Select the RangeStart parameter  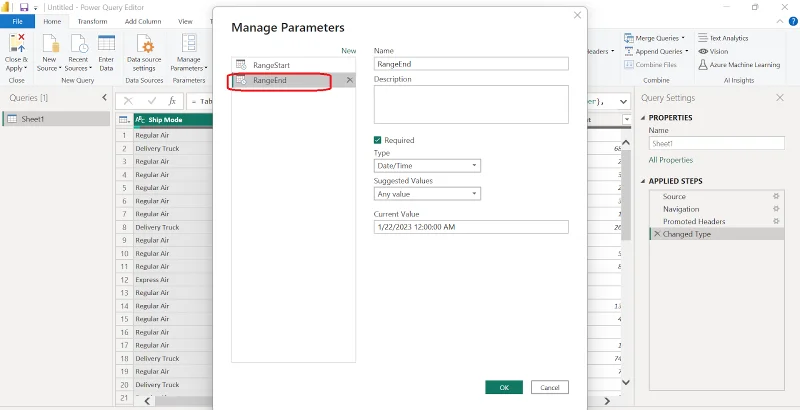[293, 65]
